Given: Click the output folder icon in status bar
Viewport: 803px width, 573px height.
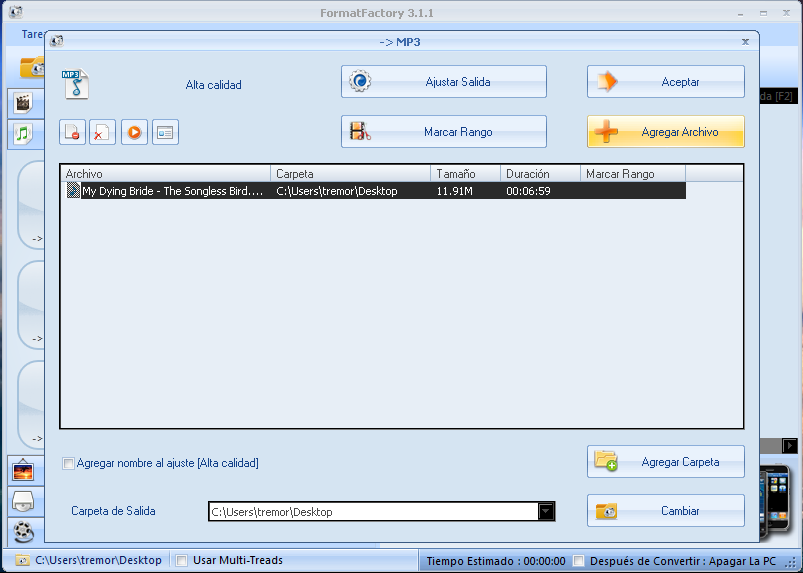Looking at the screenshot, I should (22, 560).
